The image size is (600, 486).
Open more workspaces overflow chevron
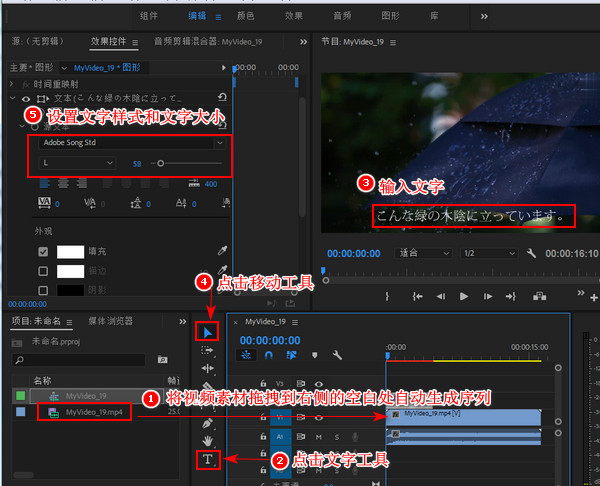tap(484, 16)
